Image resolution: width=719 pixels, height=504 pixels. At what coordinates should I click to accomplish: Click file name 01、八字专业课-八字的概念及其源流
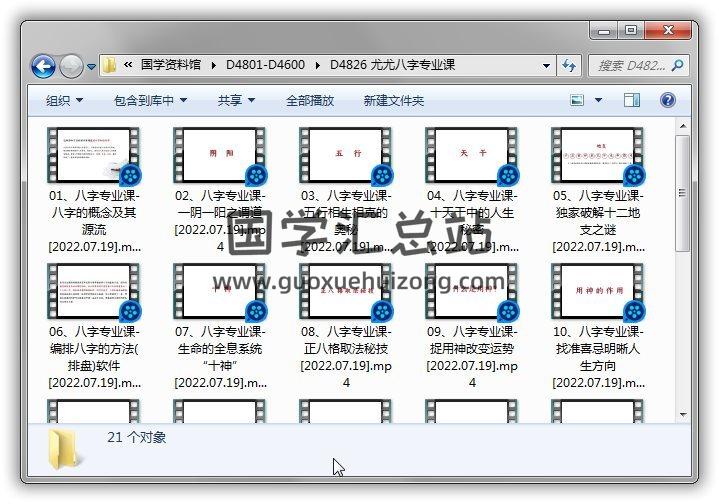tap(94, 221)
